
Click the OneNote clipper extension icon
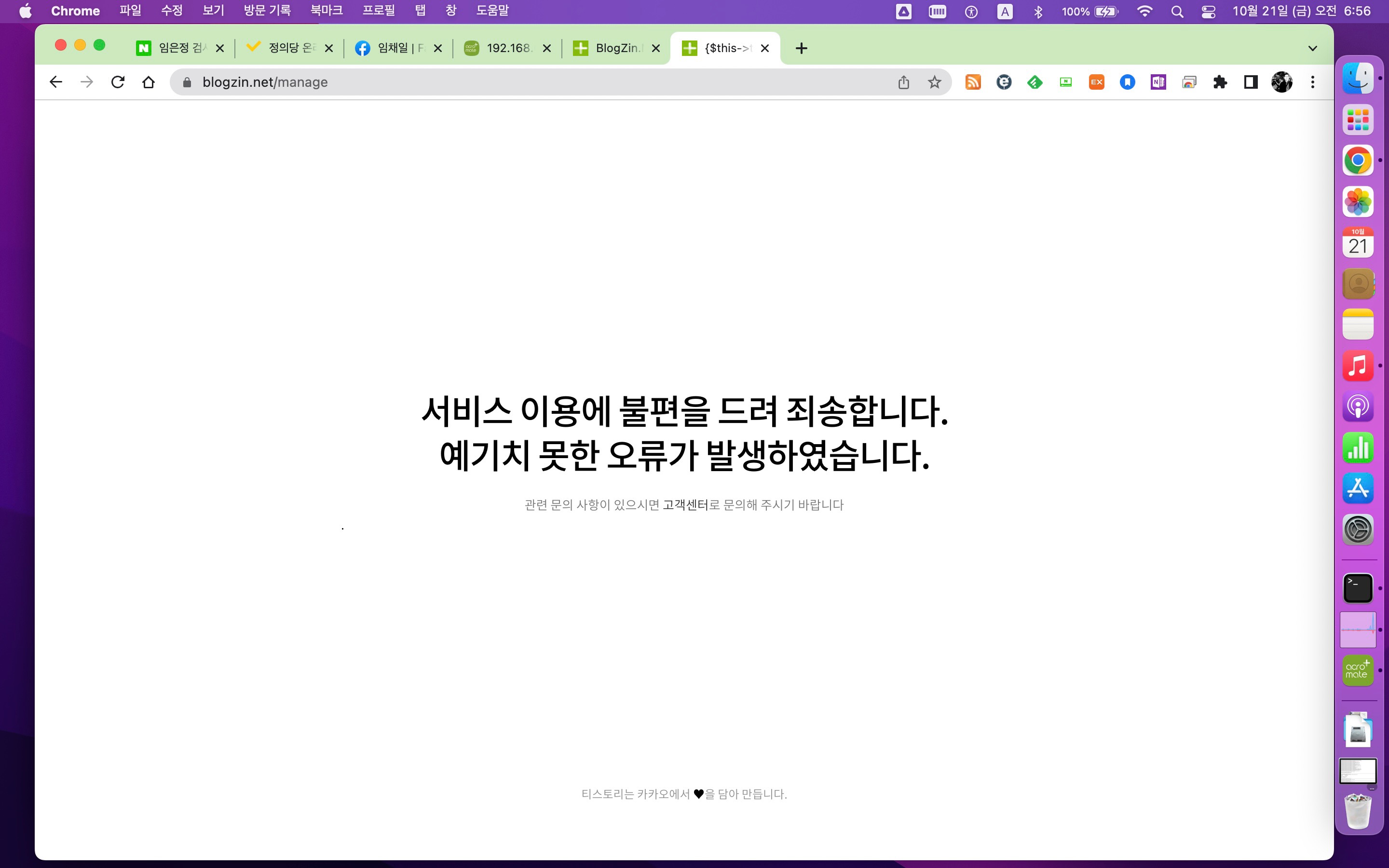1157,82
